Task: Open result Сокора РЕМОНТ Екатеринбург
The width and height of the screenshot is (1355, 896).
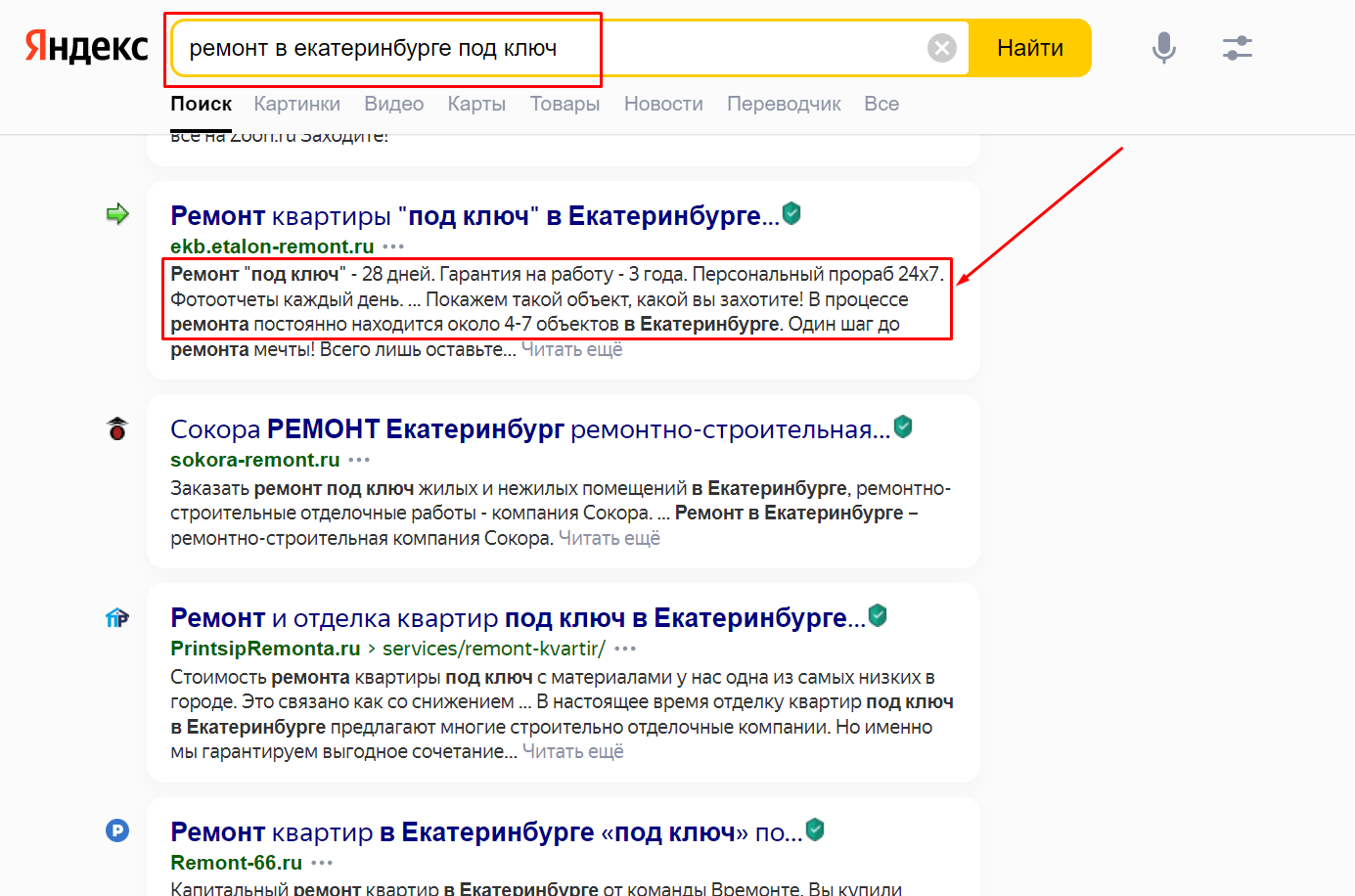Action: [530, 429]
